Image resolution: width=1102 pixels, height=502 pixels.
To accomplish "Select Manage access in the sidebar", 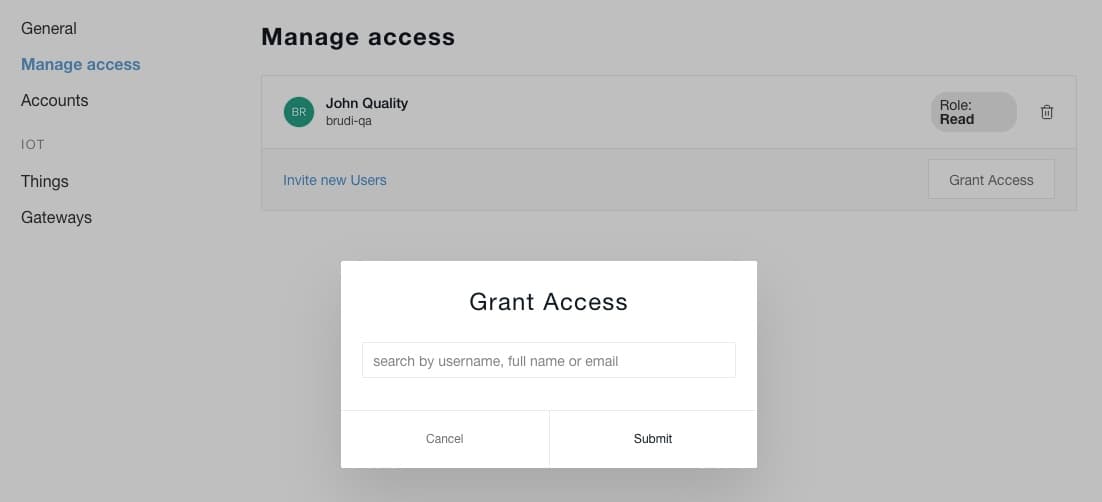I will point(81,64).
